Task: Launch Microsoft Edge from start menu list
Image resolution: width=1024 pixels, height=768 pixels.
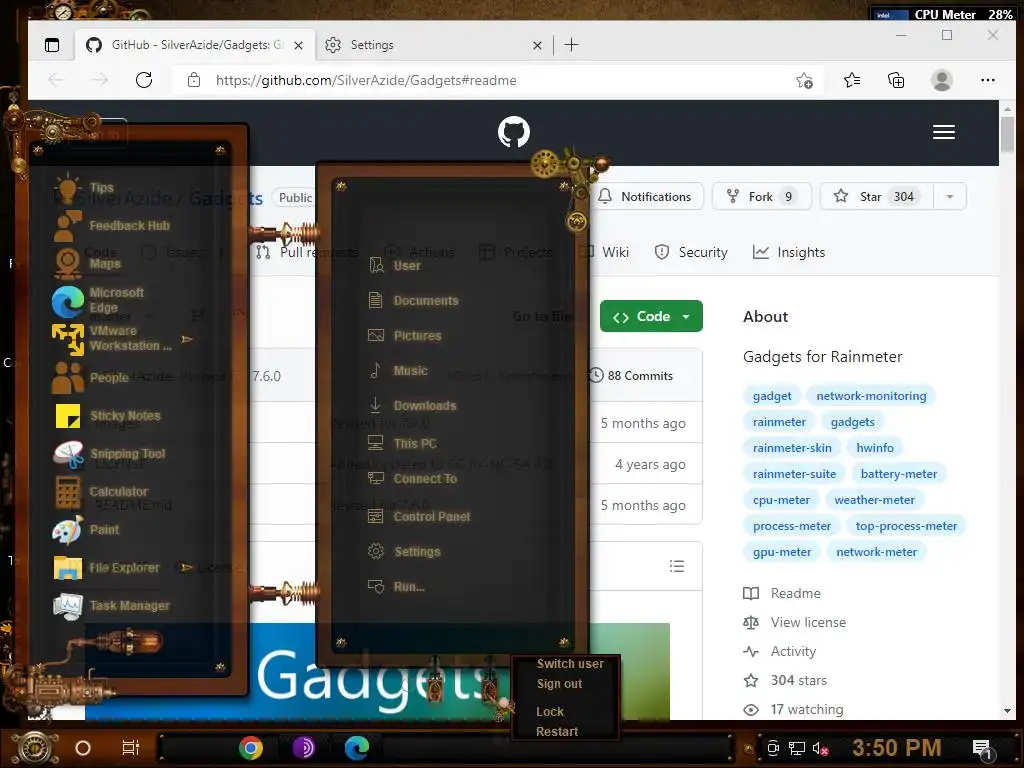Action: [x=99, y=300]
